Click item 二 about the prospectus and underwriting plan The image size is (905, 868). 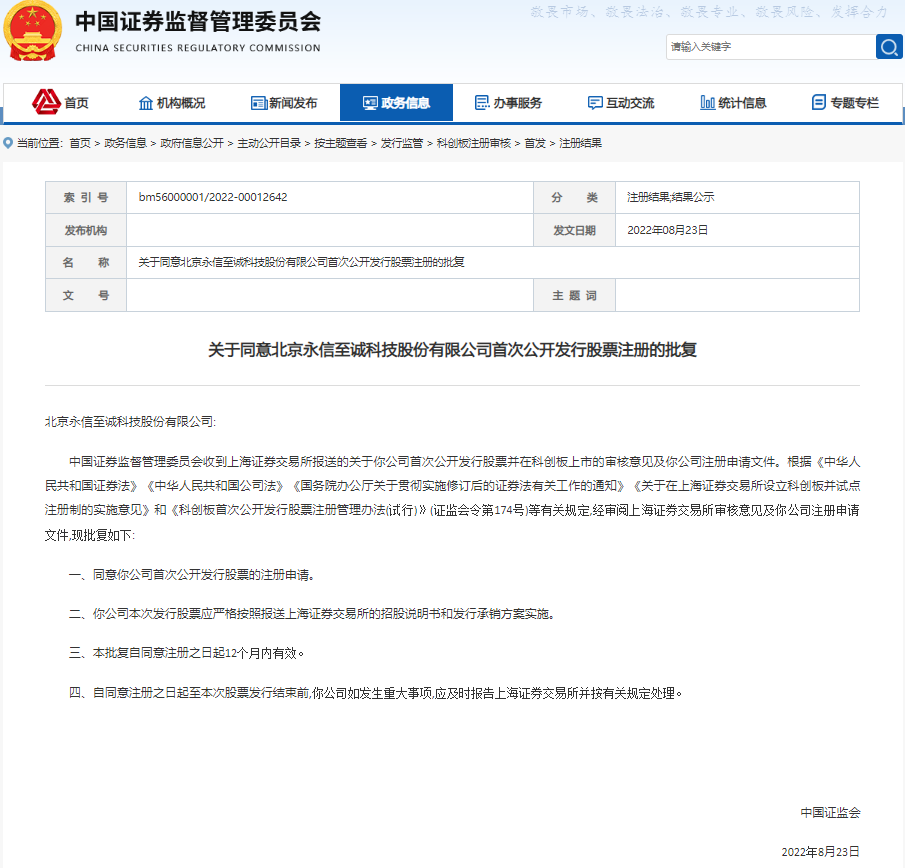[x=312, y=614]
